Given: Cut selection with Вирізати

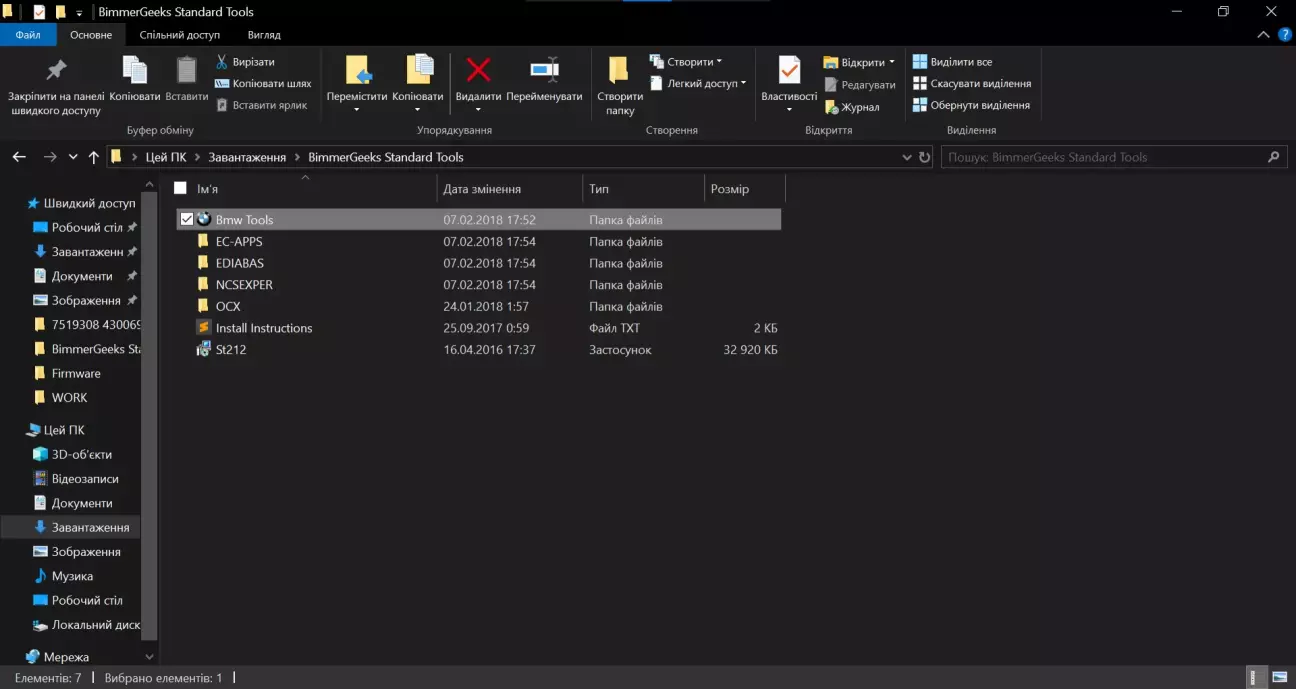Looking at the screenshot, I should 244,62.
